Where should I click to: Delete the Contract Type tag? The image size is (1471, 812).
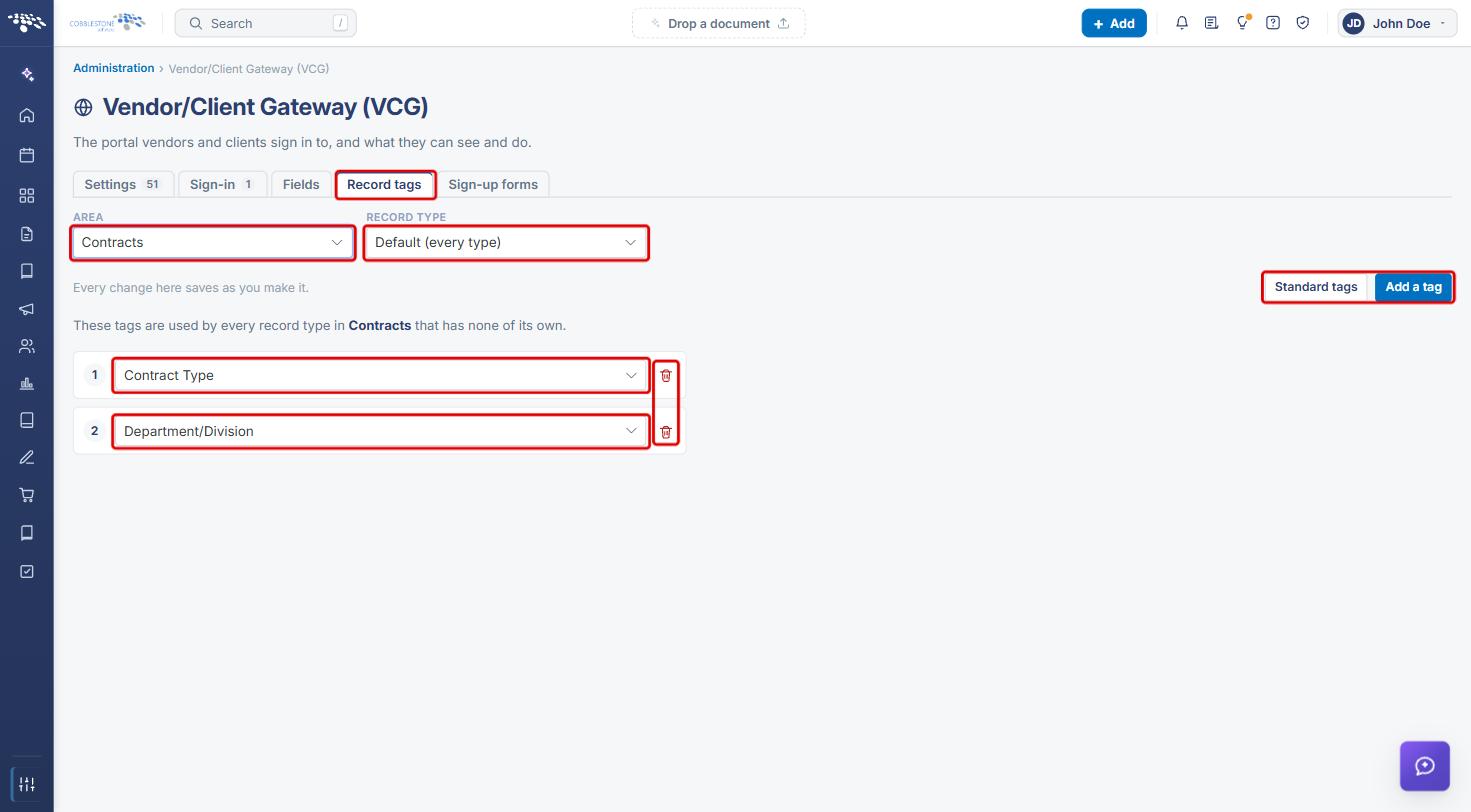[x=666, y=376]
